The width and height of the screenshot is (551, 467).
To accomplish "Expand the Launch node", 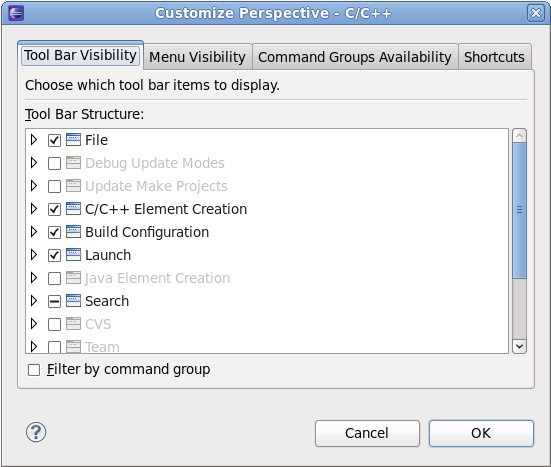I will point(34,255).
